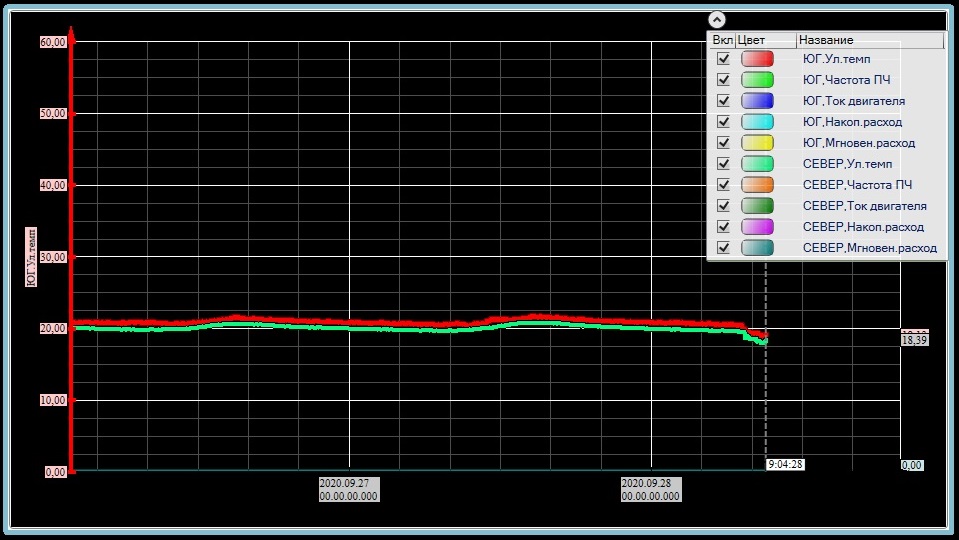Click the Цвет column header

point(766,40)
